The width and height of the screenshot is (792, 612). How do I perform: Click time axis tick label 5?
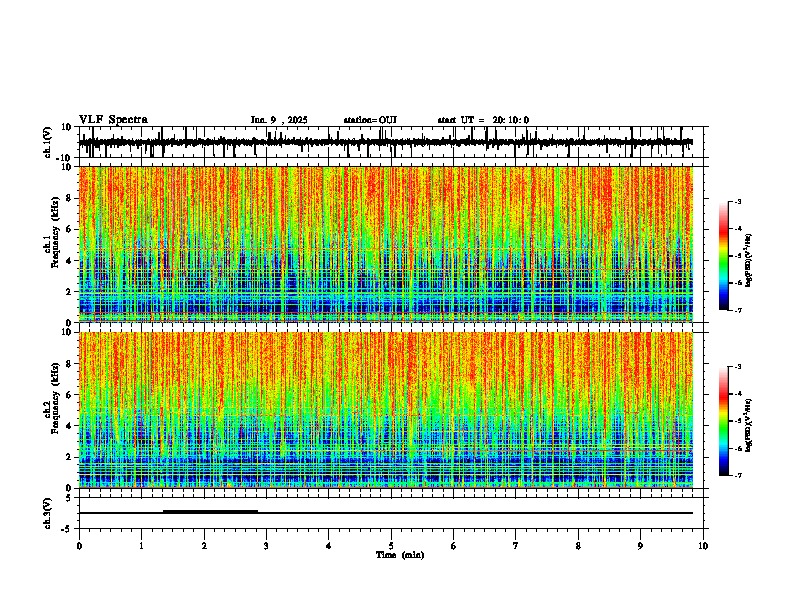click(x=391, y=546)
